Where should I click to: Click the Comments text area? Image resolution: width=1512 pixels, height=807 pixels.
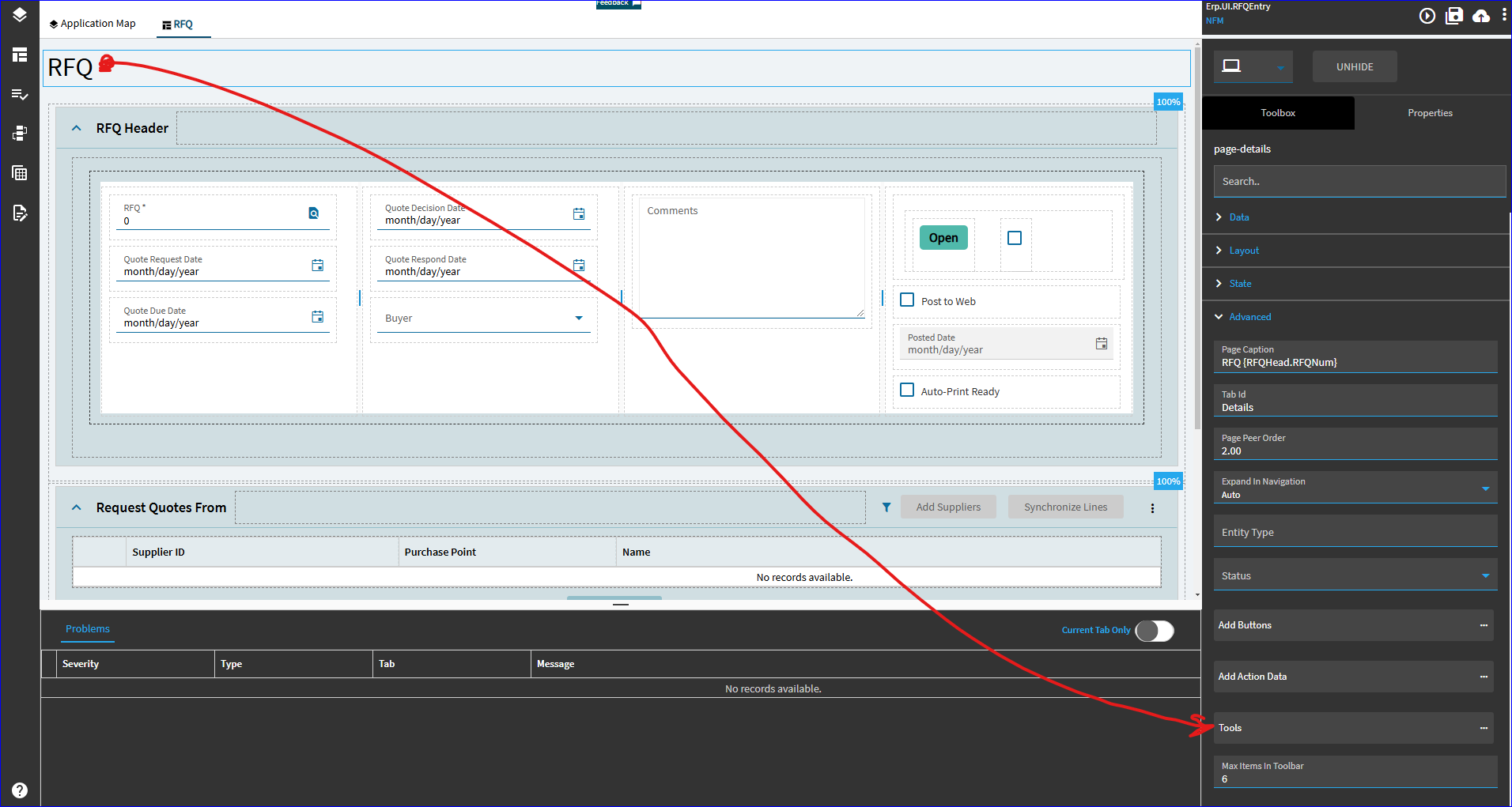tap(751, 258)
